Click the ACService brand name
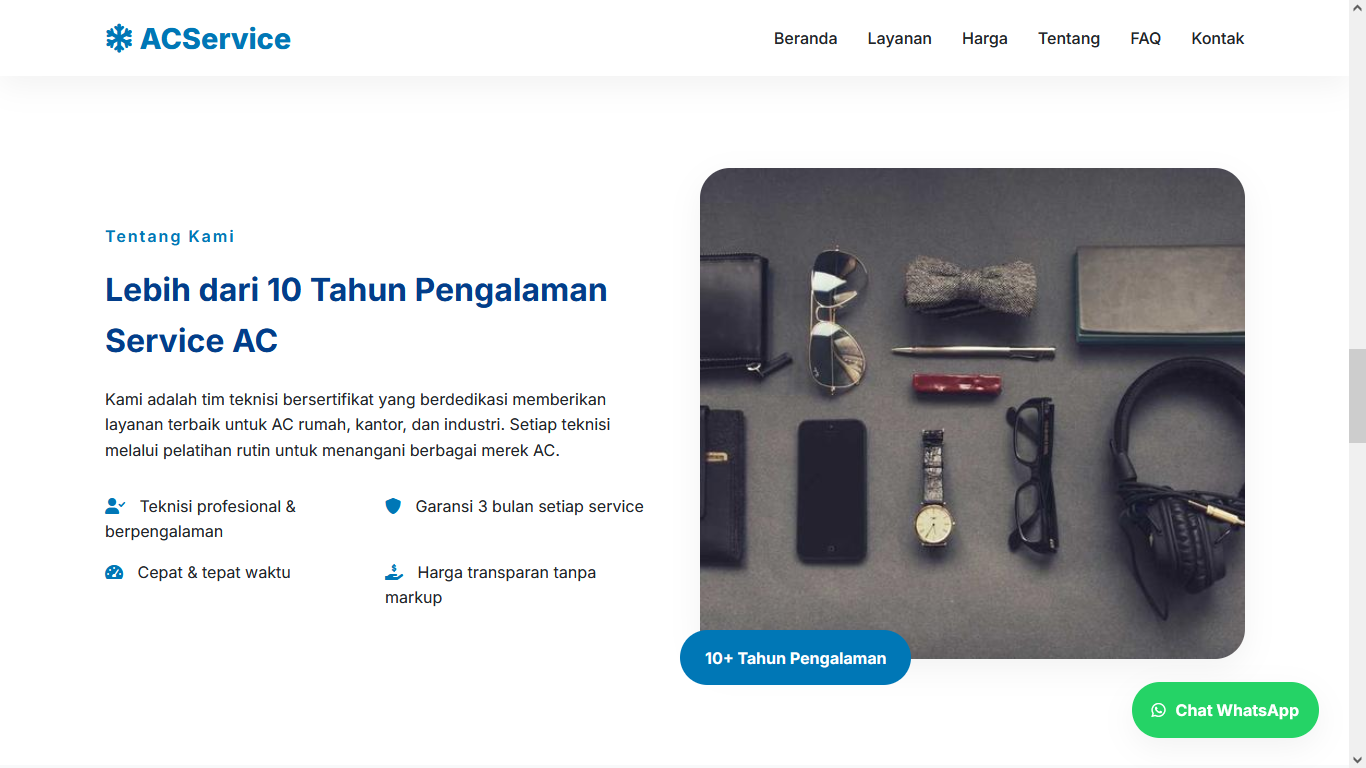The height and width of the screenshot is (768, 1366). (x=215, y=39)
